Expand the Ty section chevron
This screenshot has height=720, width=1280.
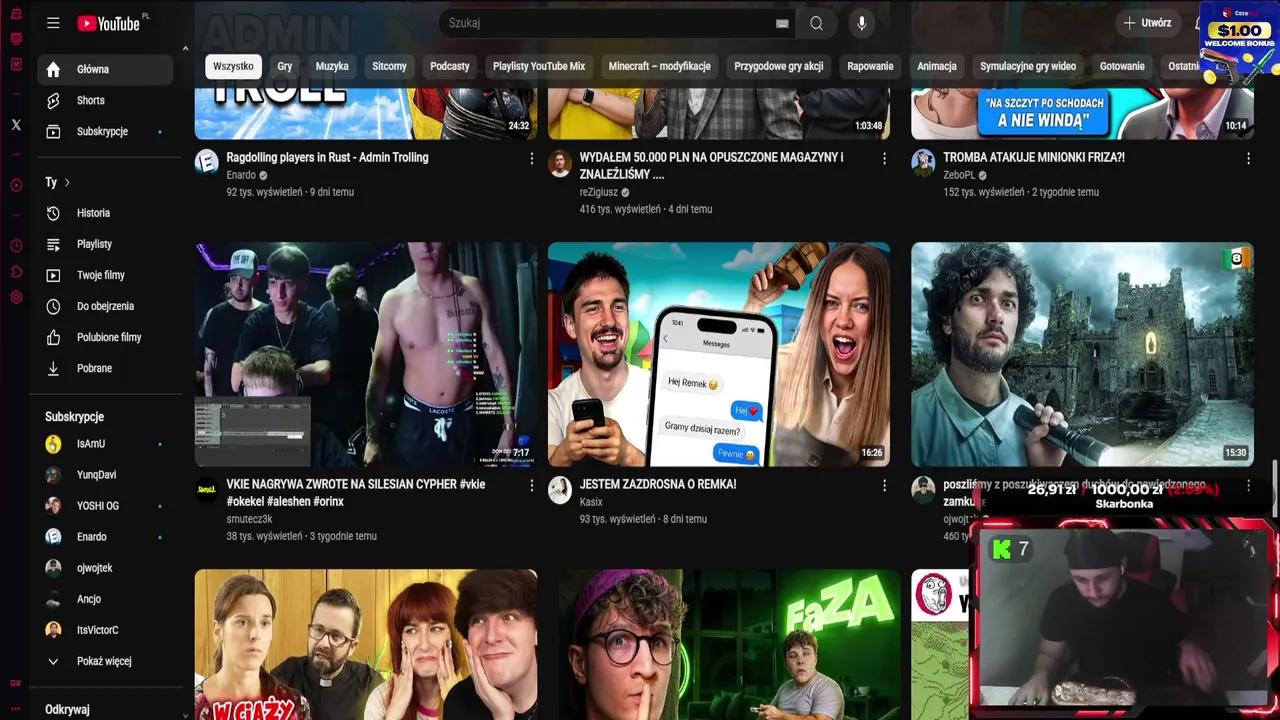67,182
